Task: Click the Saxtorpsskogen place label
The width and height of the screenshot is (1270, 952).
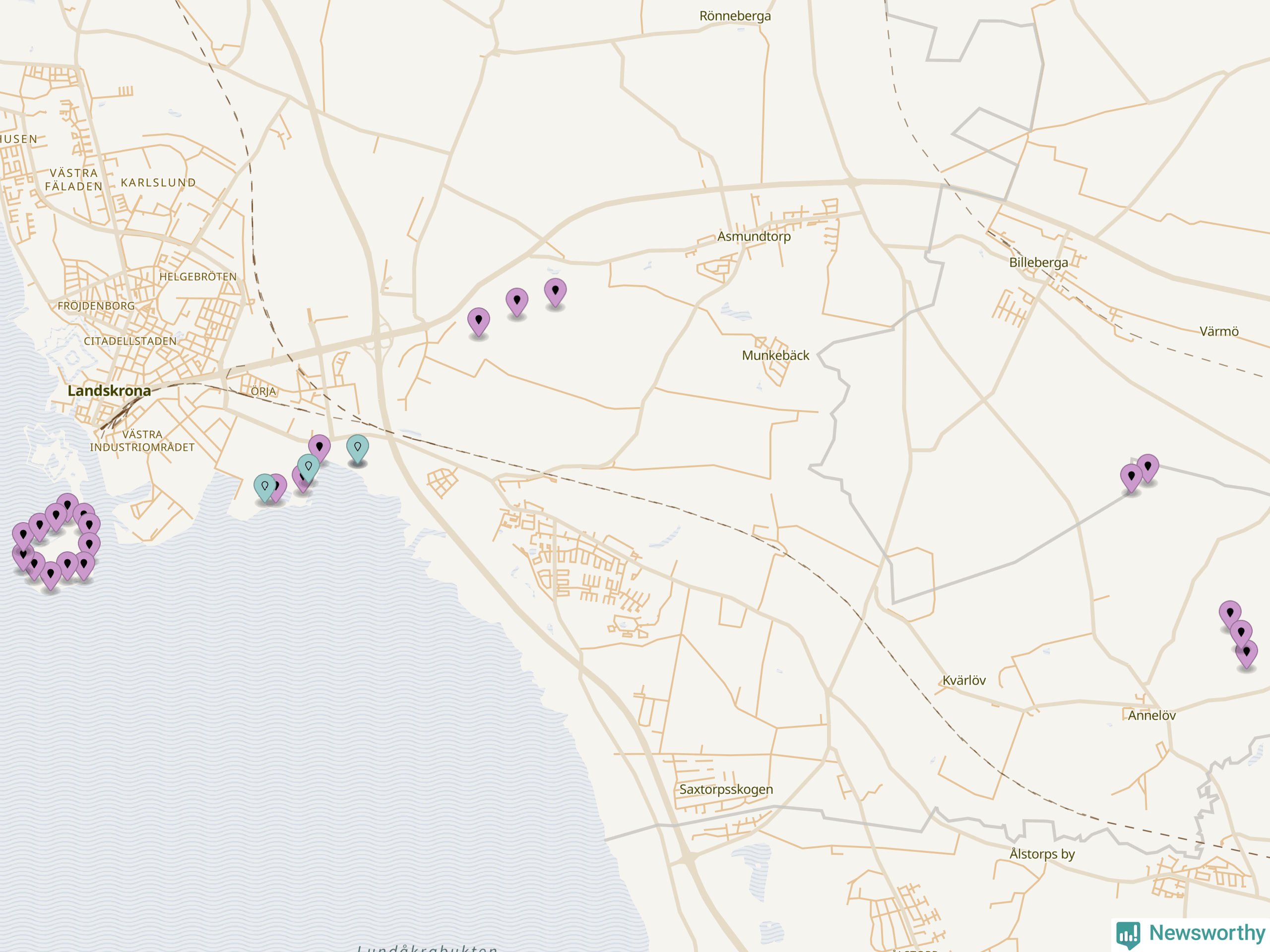Action: 726,789
